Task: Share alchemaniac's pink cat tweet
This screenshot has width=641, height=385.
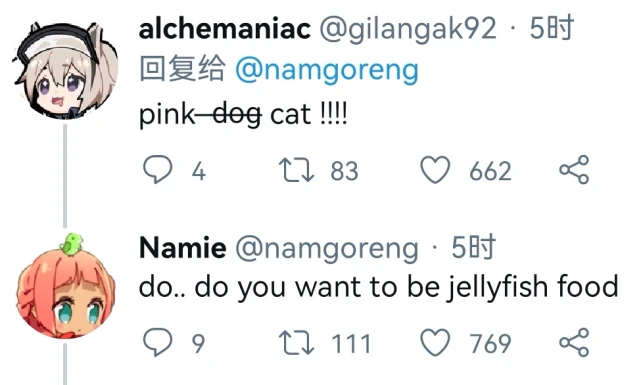Action: tap(574, 170)
